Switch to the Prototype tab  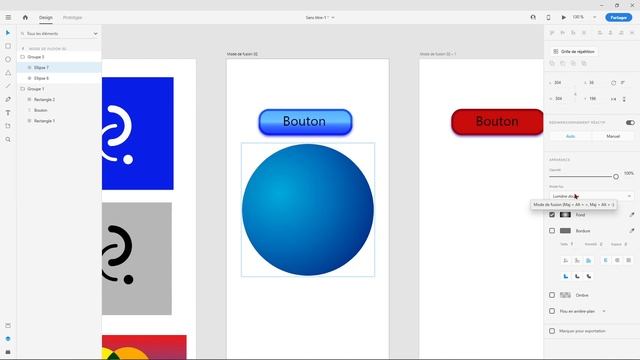point(72,18)
